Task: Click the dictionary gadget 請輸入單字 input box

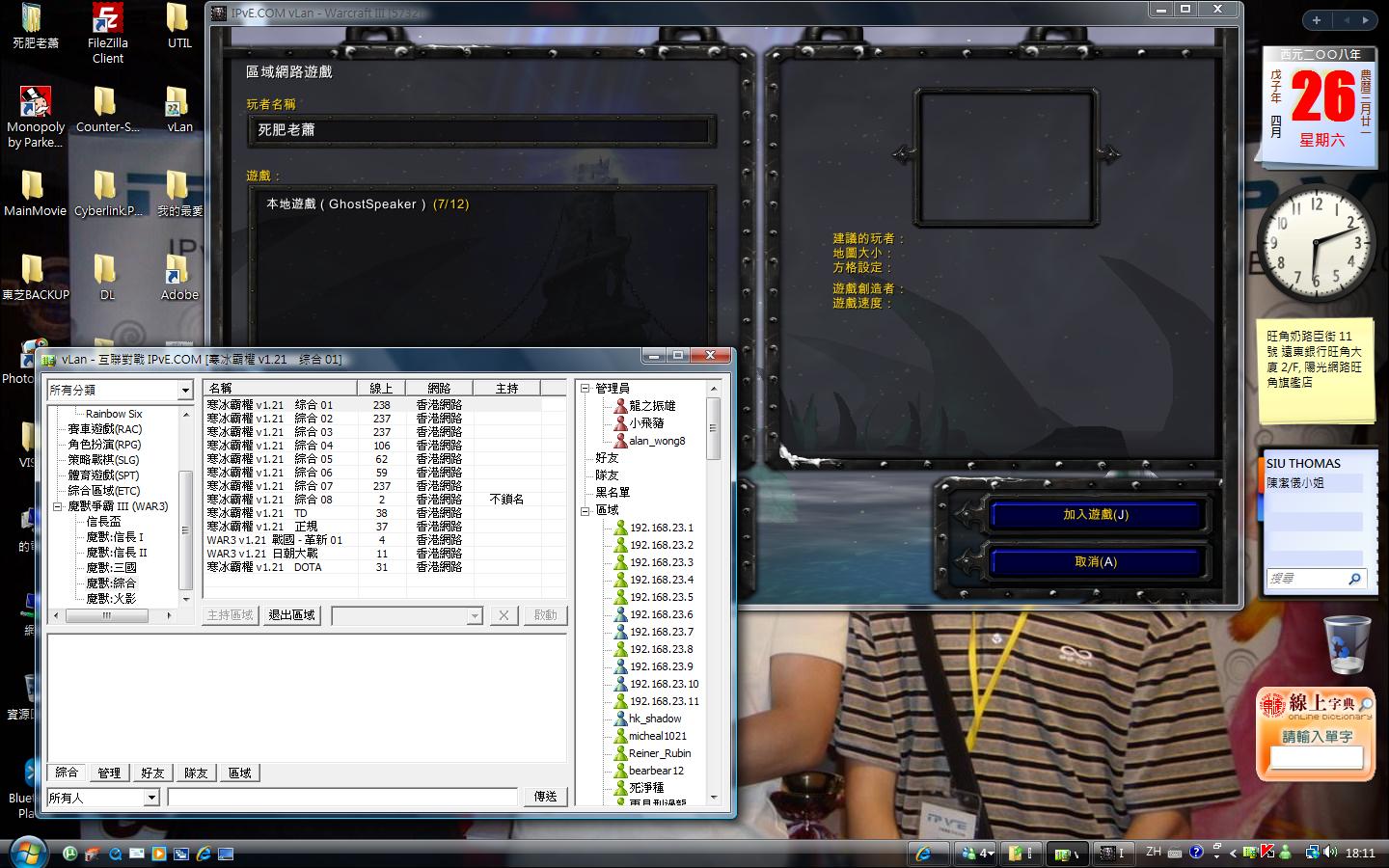Action: (1316, 759)
